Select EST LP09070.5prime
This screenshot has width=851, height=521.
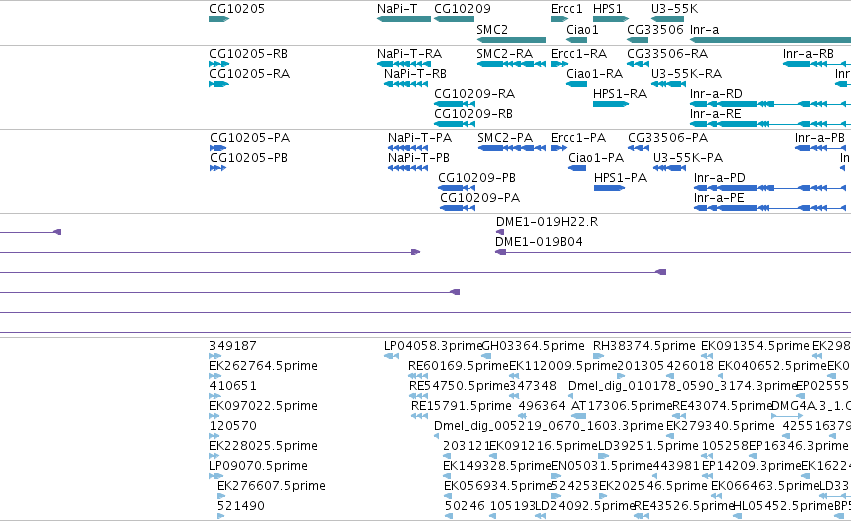(x=216, y=476)
